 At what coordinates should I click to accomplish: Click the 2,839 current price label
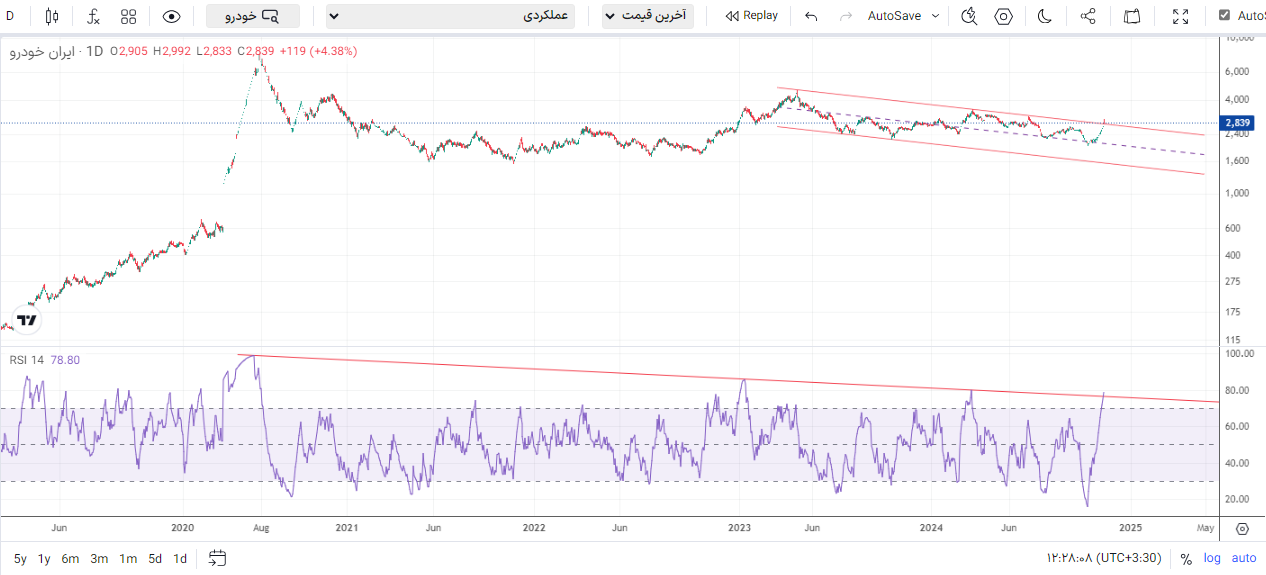point(1238,123)
